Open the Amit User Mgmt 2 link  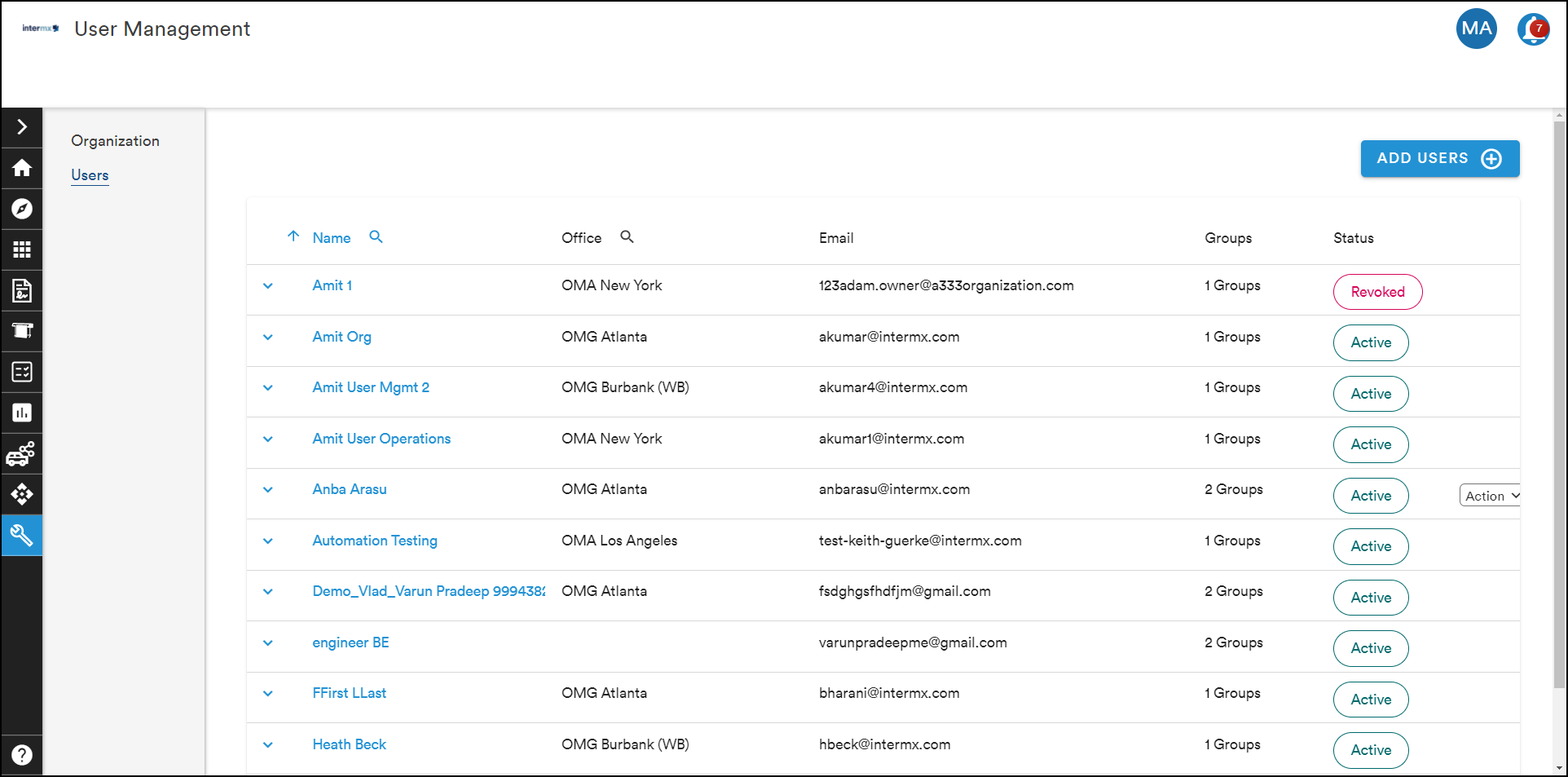(x=371, y=387)
